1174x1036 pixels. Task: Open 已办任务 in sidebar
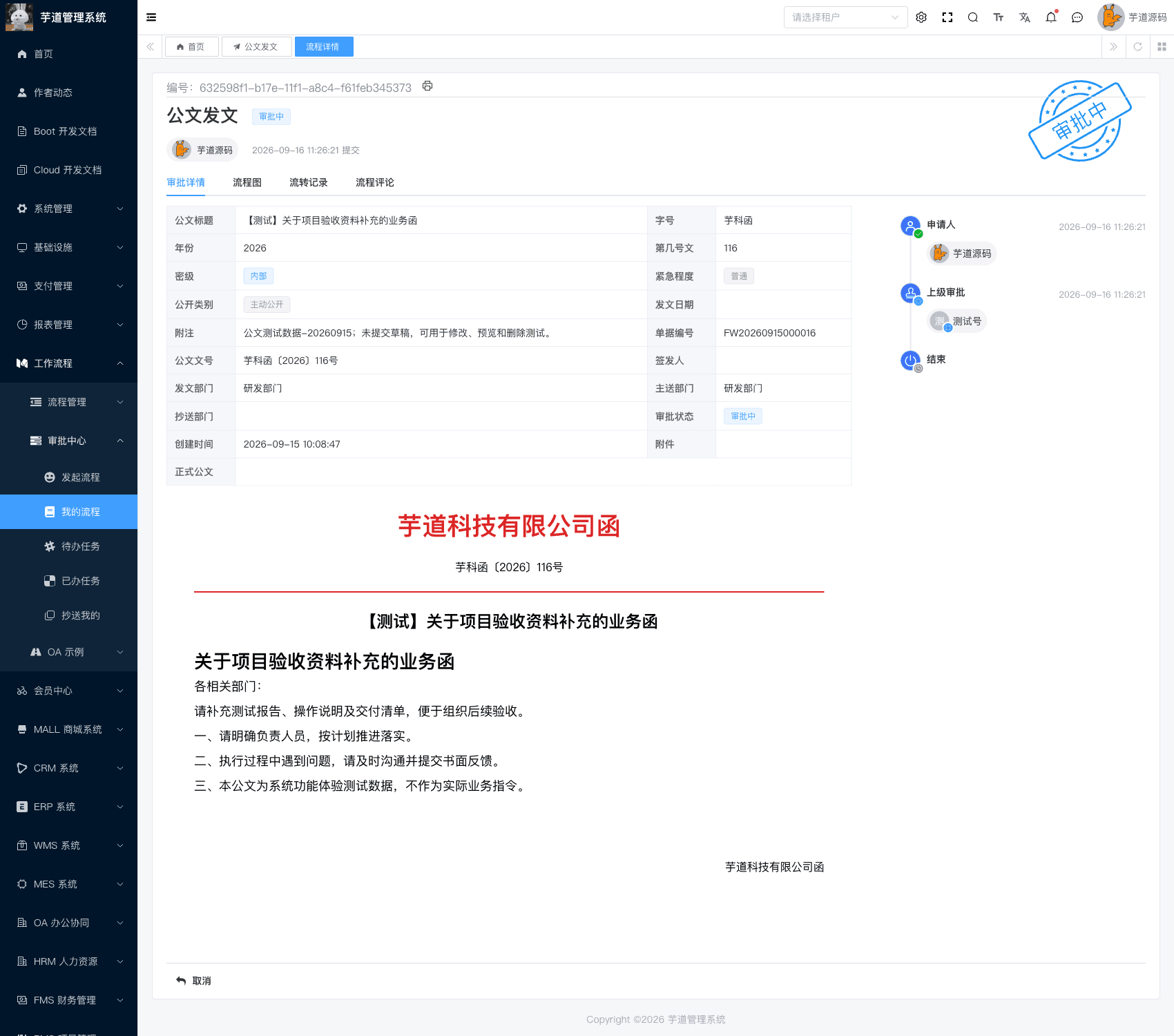coord(68,581)
